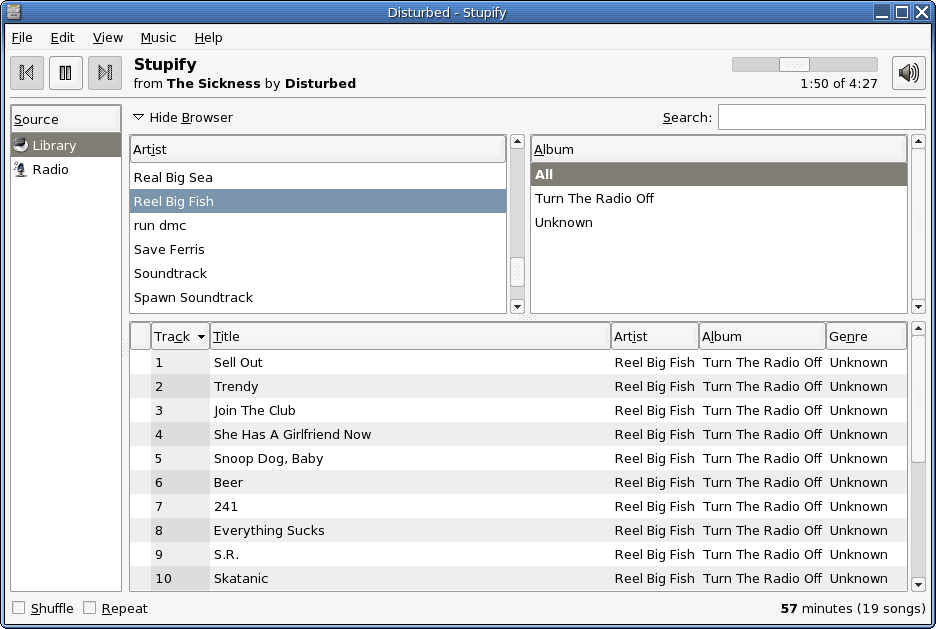This screenshot has width=936, height=629.
Task: Select the song She Has A Girlfriend Now
Action: [x=518, y=434]
